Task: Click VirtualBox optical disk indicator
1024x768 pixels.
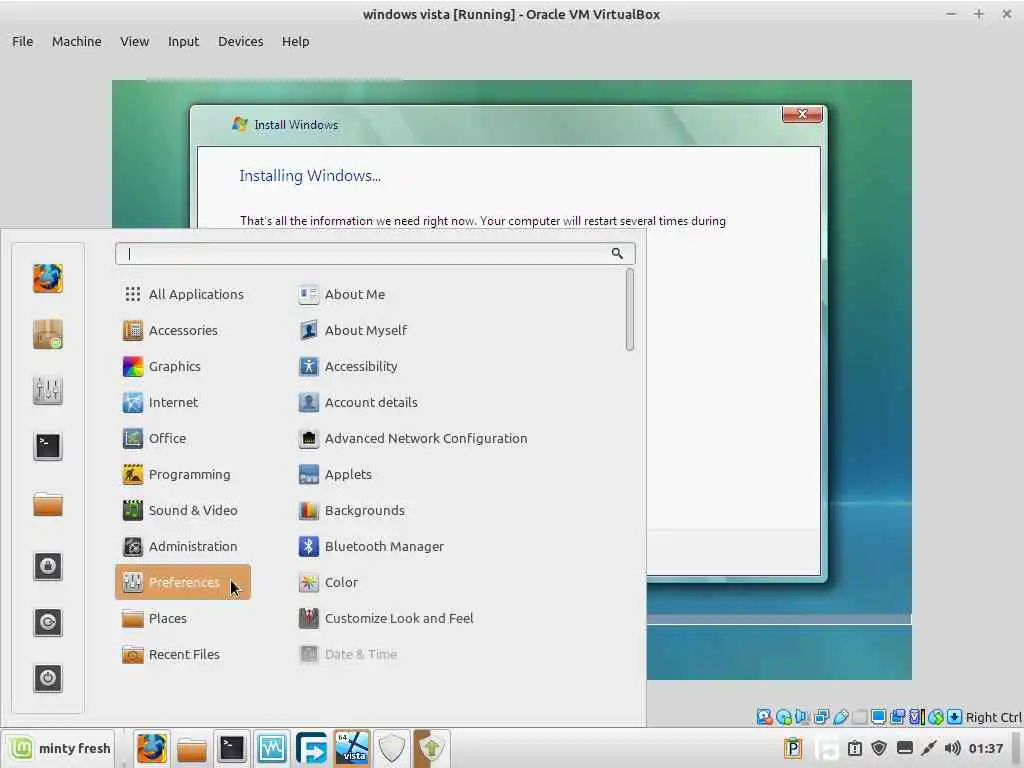Action: pyautogui.click(x=784, y=717)
